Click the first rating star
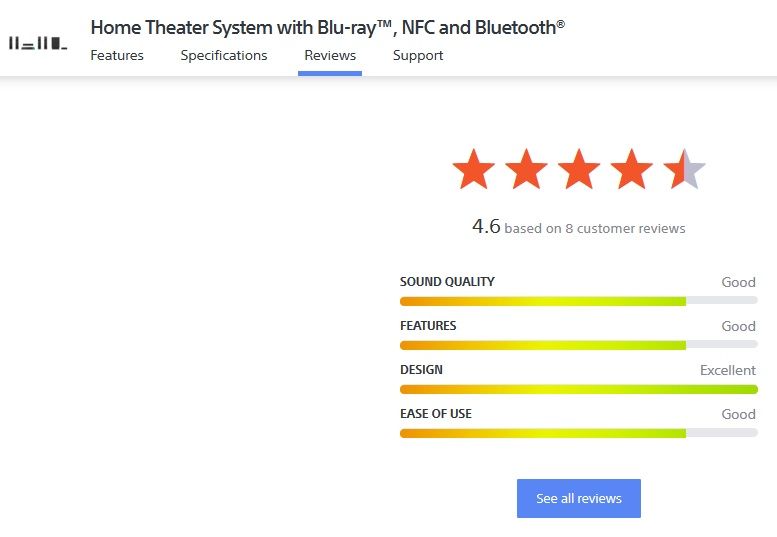The height and width of the screenshot is (537, 777). click(473, 169)
